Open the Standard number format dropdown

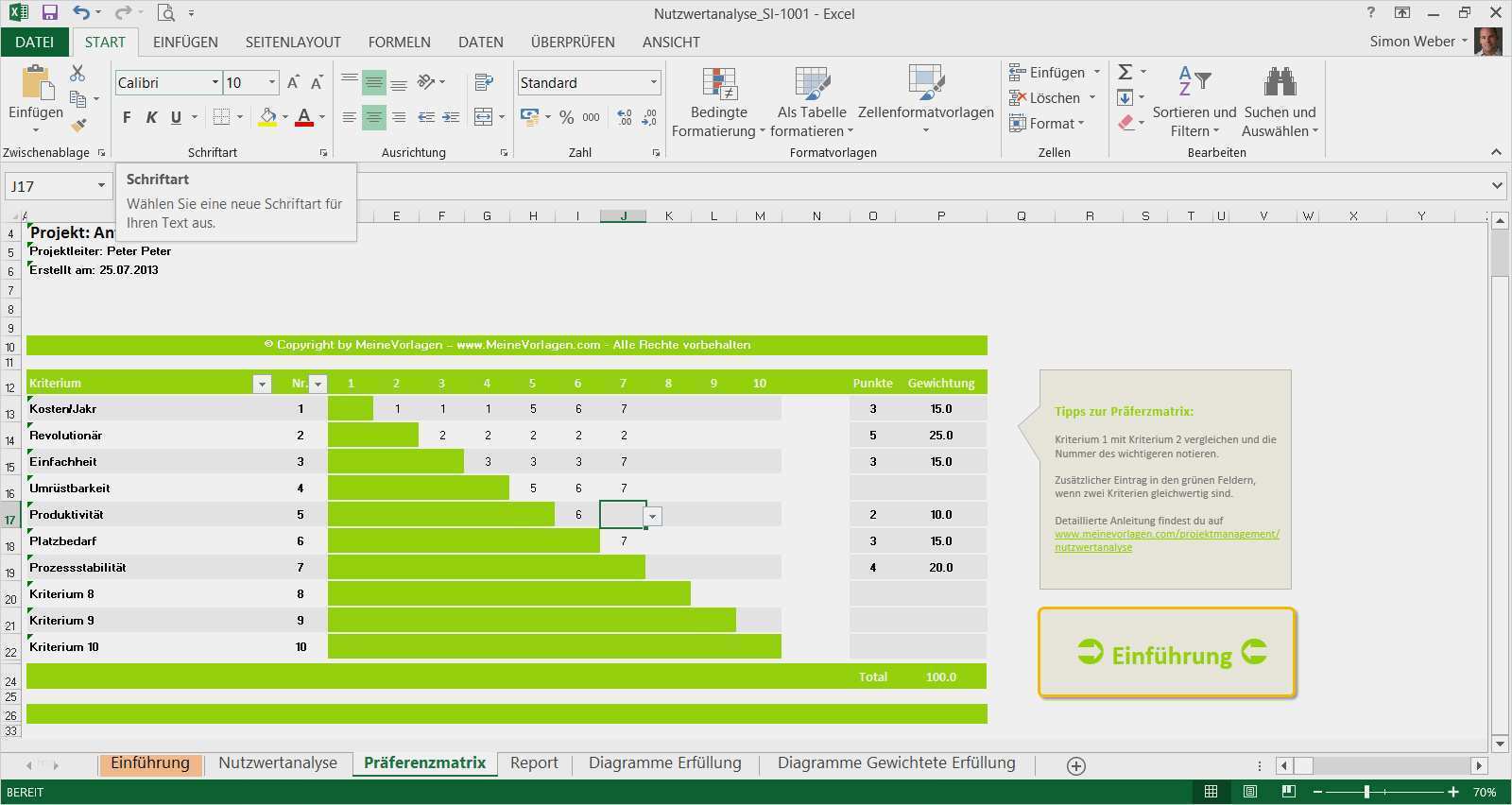pyautogui.click(x=653, y=83)
